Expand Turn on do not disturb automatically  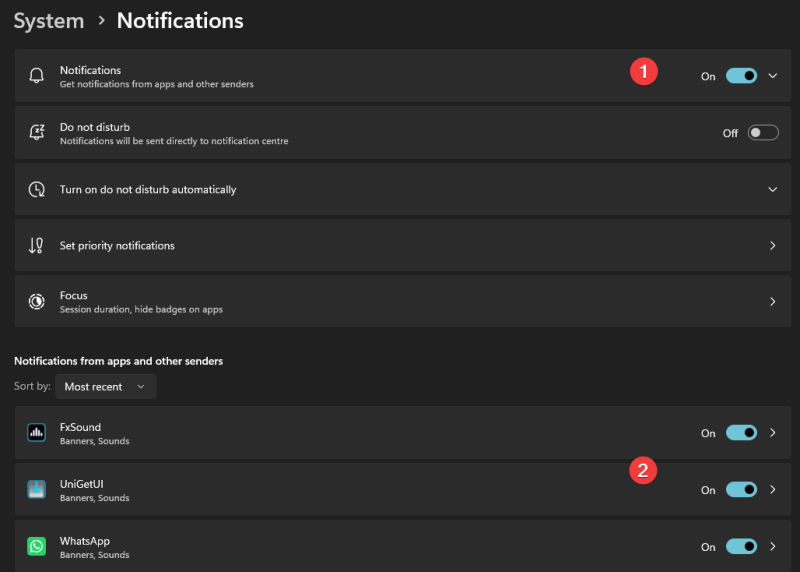(772, 189)
